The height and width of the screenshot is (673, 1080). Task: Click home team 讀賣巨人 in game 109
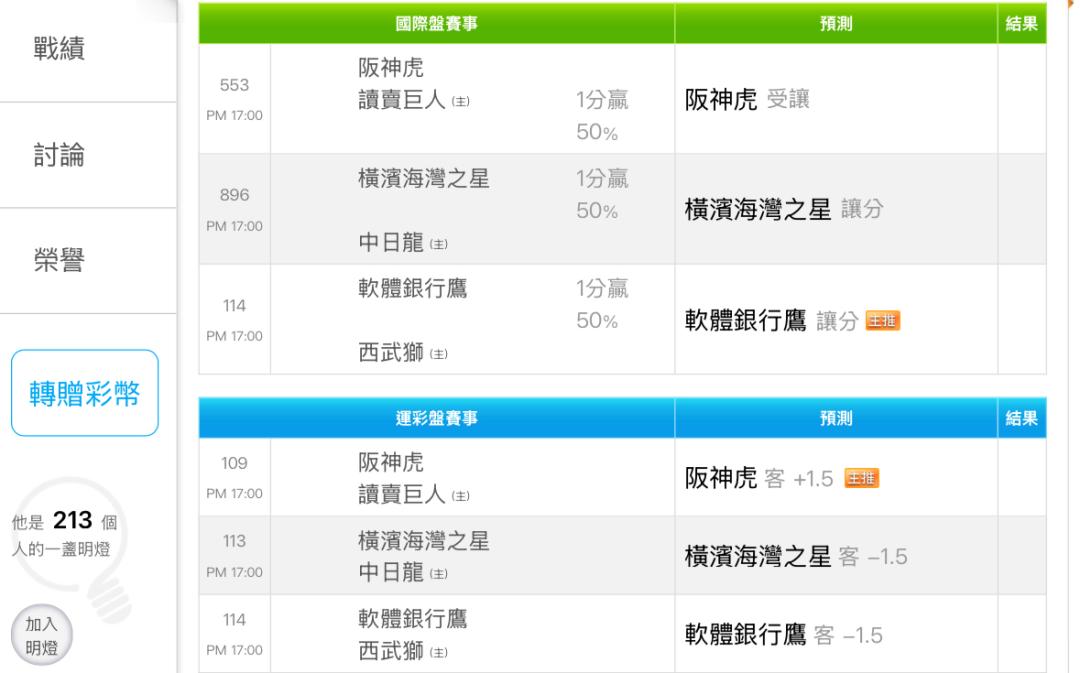(402, 495)
